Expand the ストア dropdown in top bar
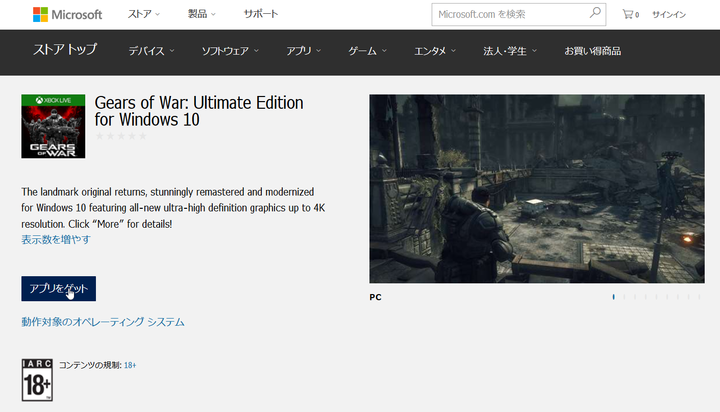 click(144, 14)
